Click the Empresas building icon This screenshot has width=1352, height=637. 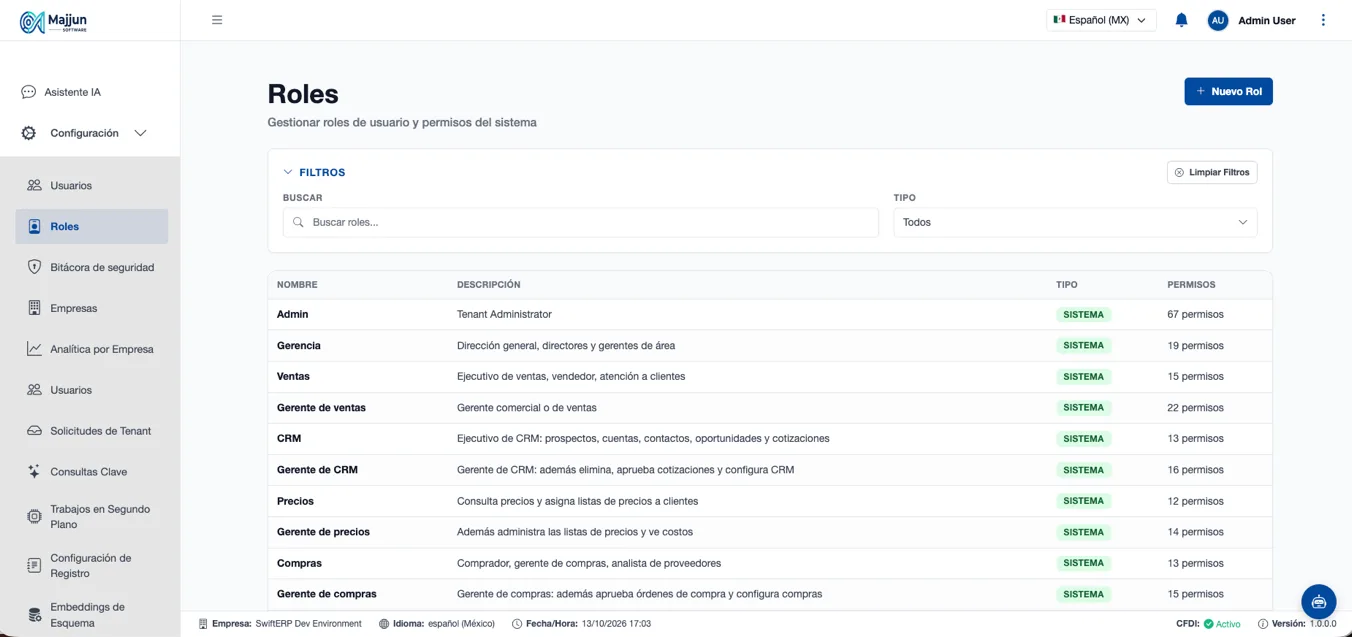34,308
